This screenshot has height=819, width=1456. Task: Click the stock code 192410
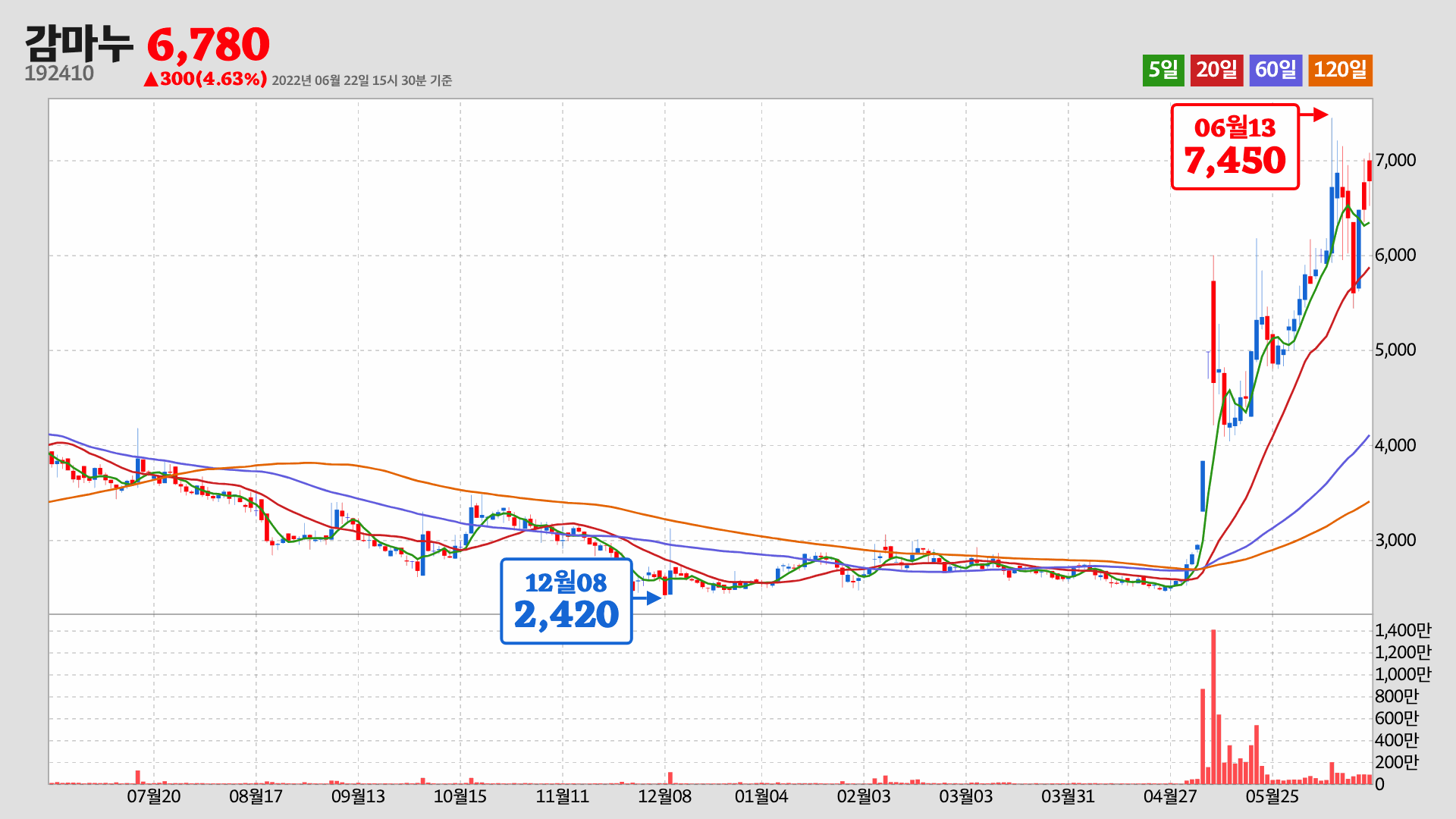coord(59,74)
